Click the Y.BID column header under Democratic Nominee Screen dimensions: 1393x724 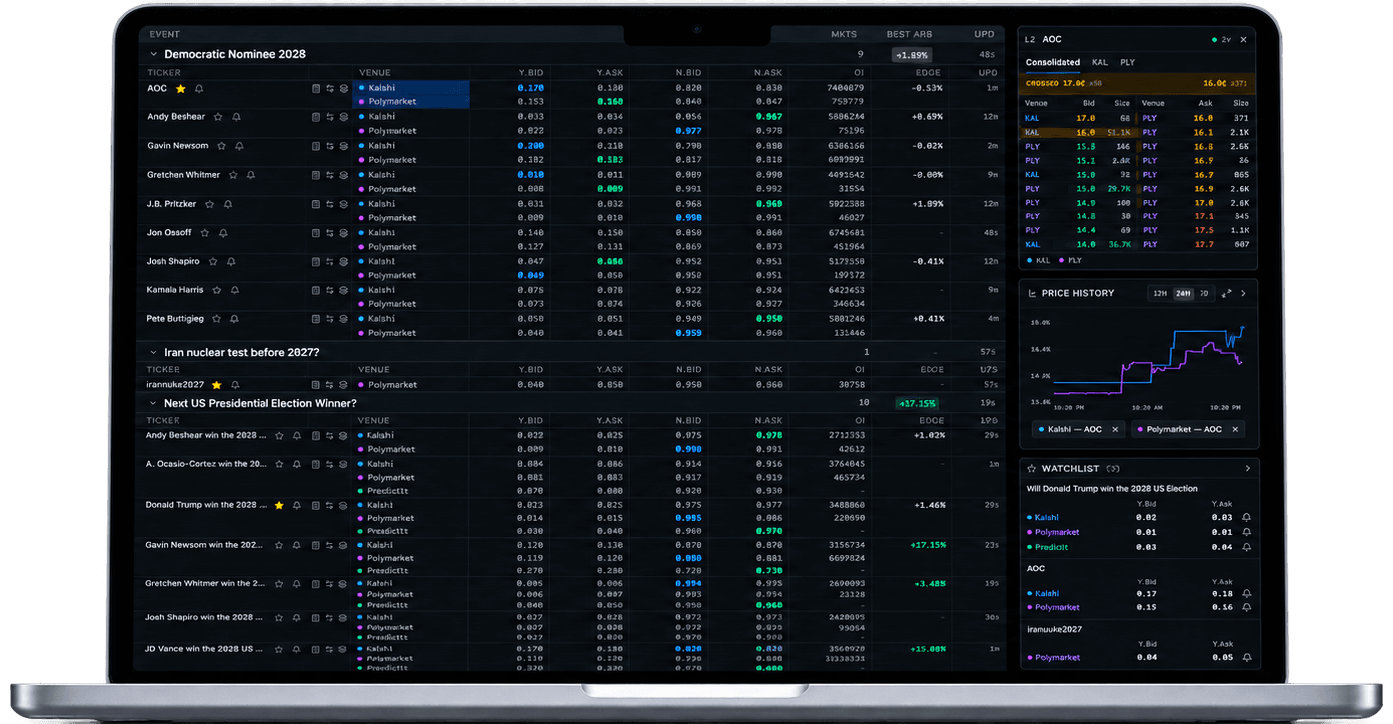[530, 73]
